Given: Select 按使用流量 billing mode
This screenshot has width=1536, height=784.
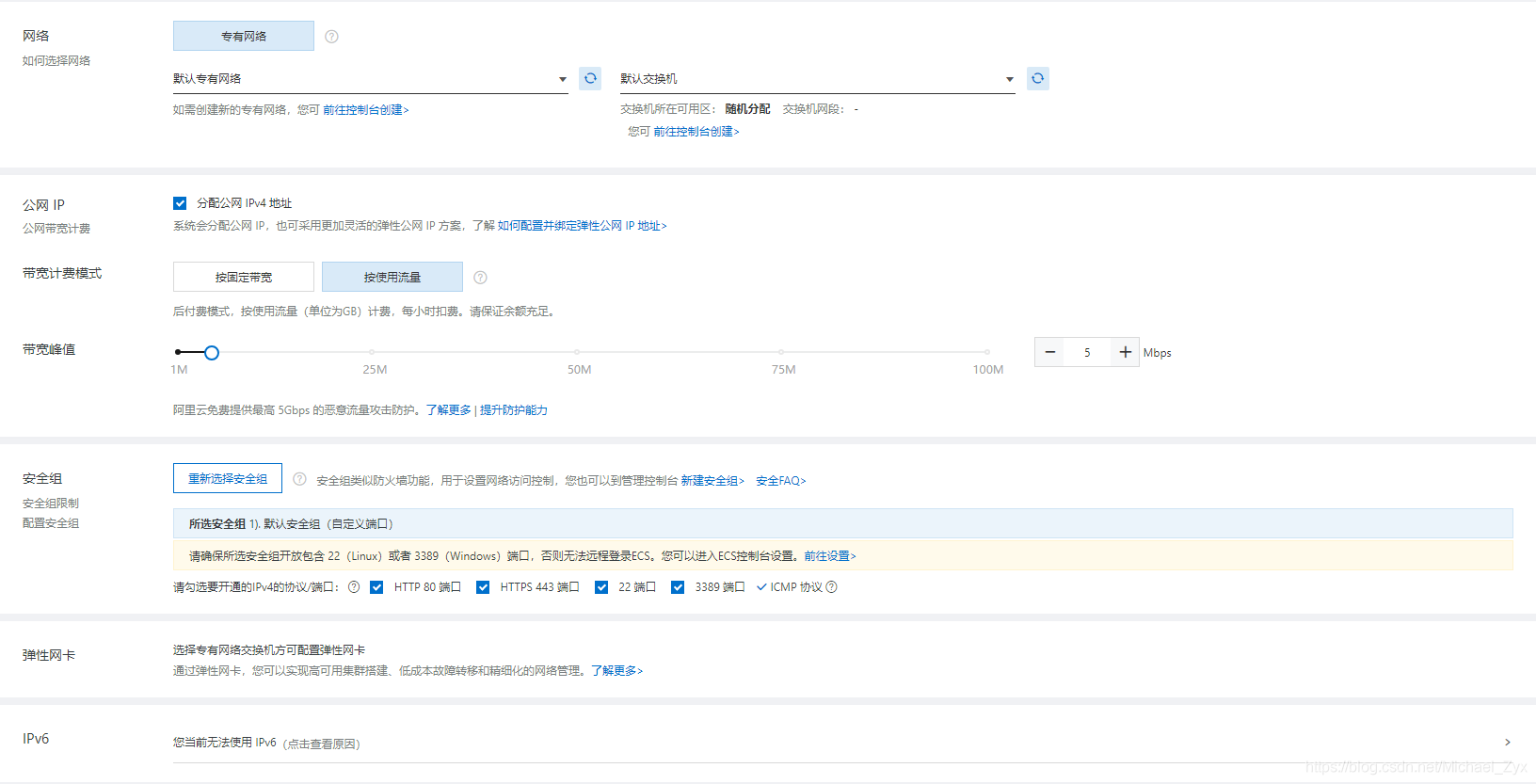Looking at the screenshot, I should click(392, 277).
